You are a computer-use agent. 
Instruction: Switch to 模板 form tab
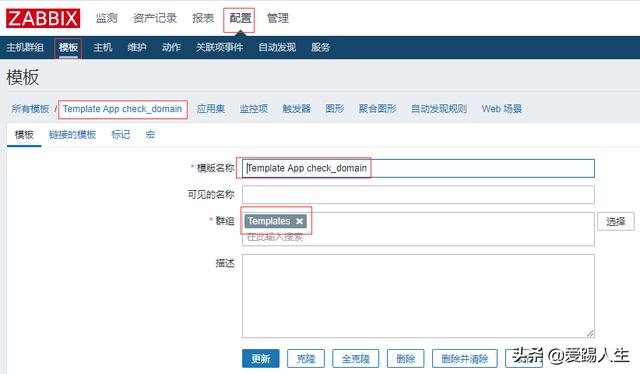(24, 135)
